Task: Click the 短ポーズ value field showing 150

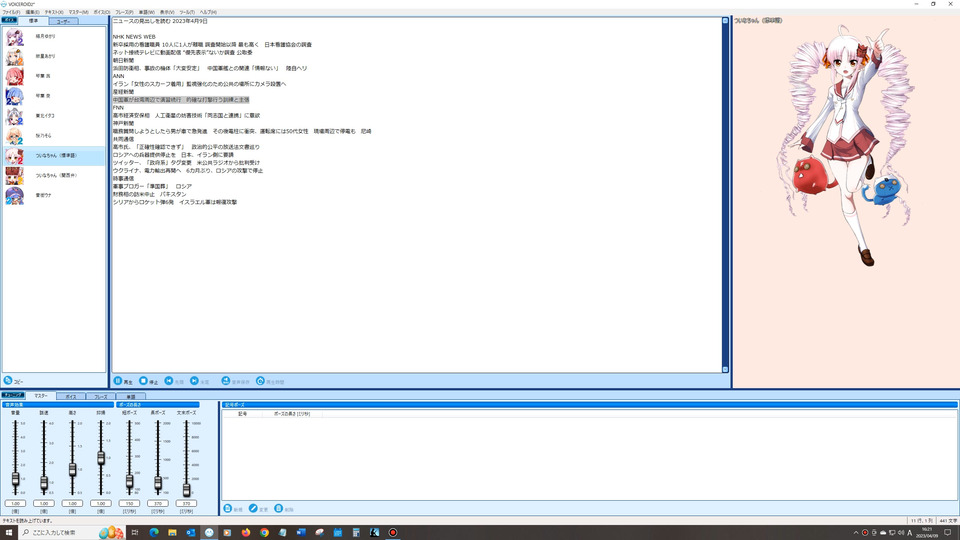Action: (129, 503)
